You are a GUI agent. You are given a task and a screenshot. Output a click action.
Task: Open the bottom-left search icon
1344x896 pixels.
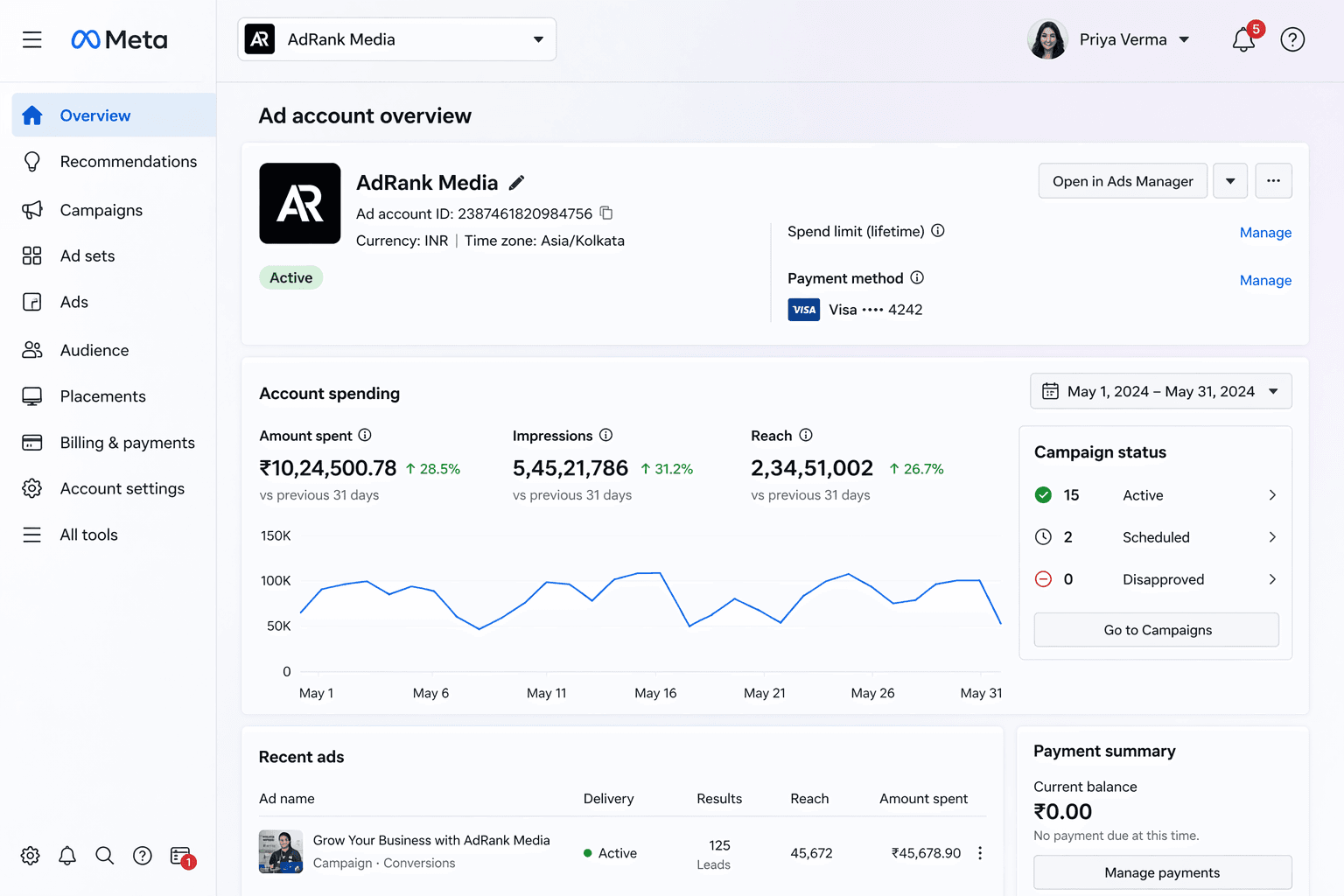point(105,856)
